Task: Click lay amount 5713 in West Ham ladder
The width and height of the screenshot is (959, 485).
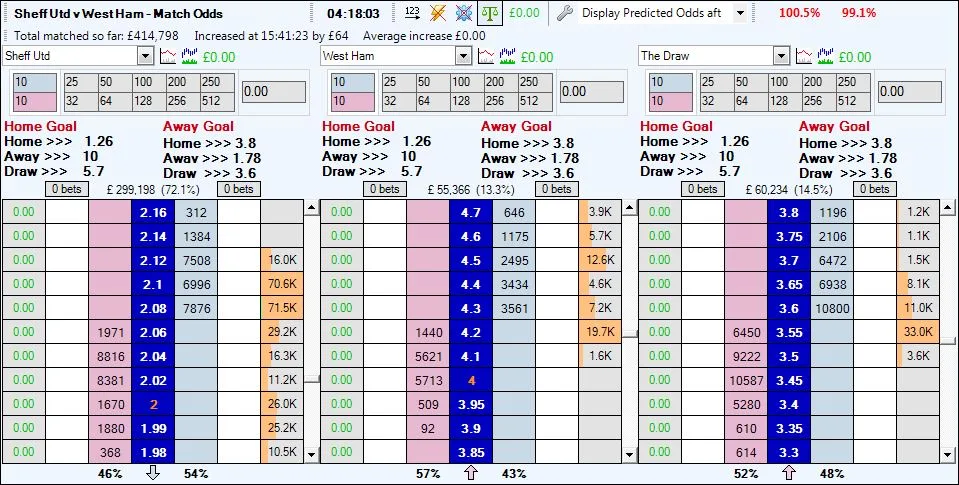Action: click(429, 380)
